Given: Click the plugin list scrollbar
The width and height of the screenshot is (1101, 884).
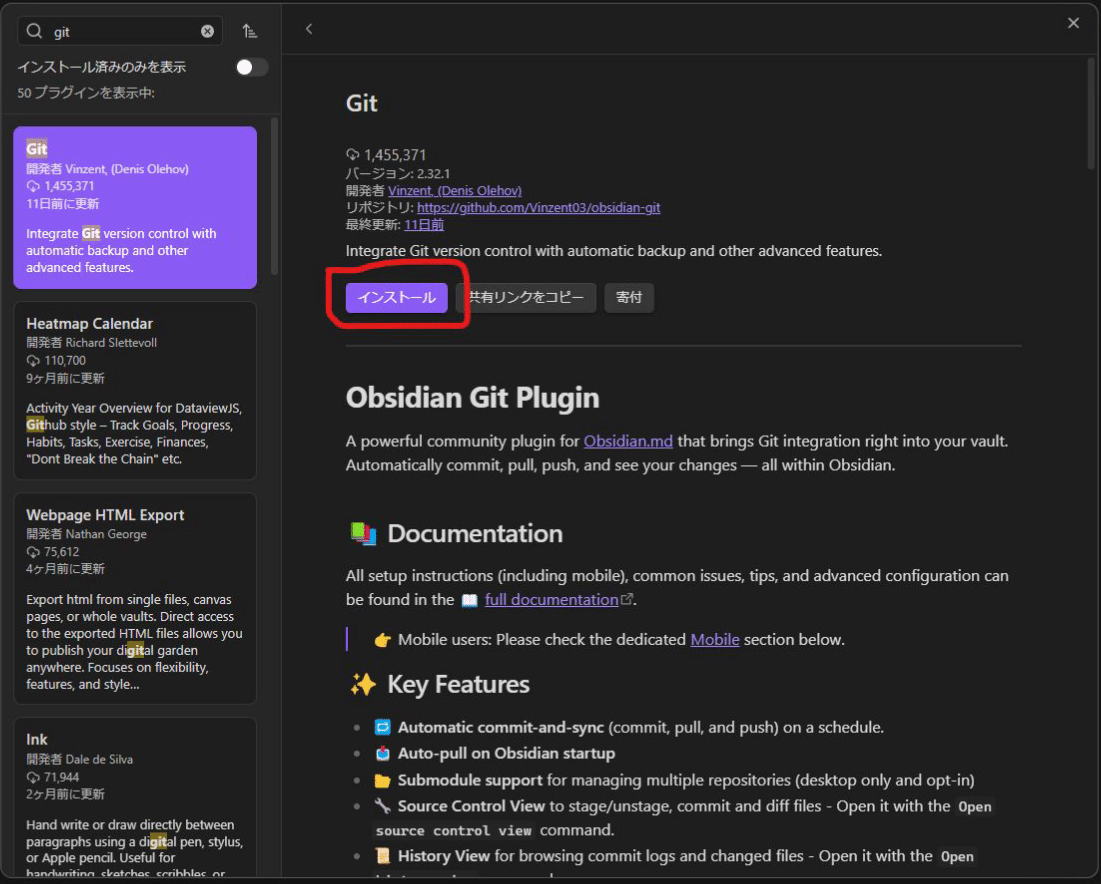Looking at the screenshot, I should (x=275, y=197).
